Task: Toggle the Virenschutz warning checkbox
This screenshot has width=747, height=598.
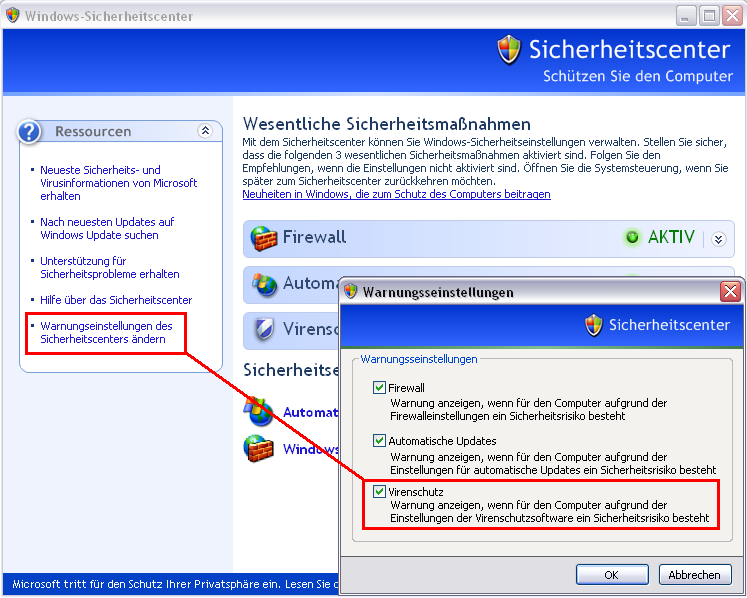Action: tap(379, 492)
